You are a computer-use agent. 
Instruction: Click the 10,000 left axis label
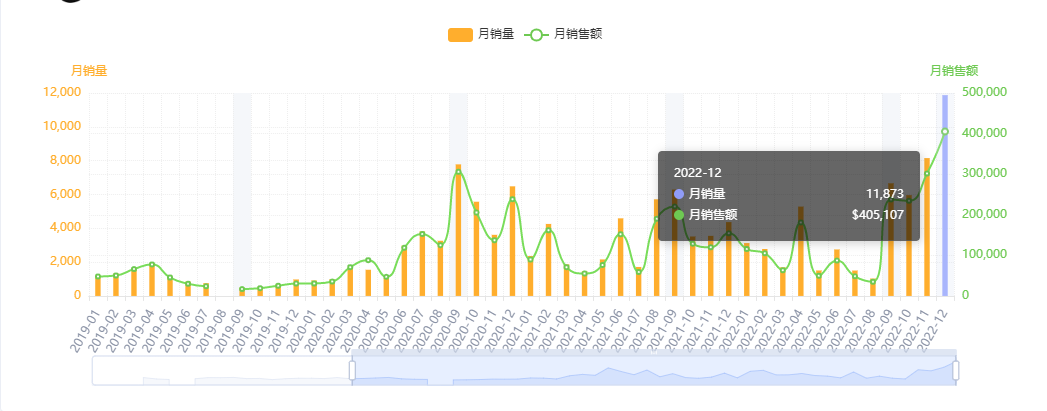click(61, 126)
